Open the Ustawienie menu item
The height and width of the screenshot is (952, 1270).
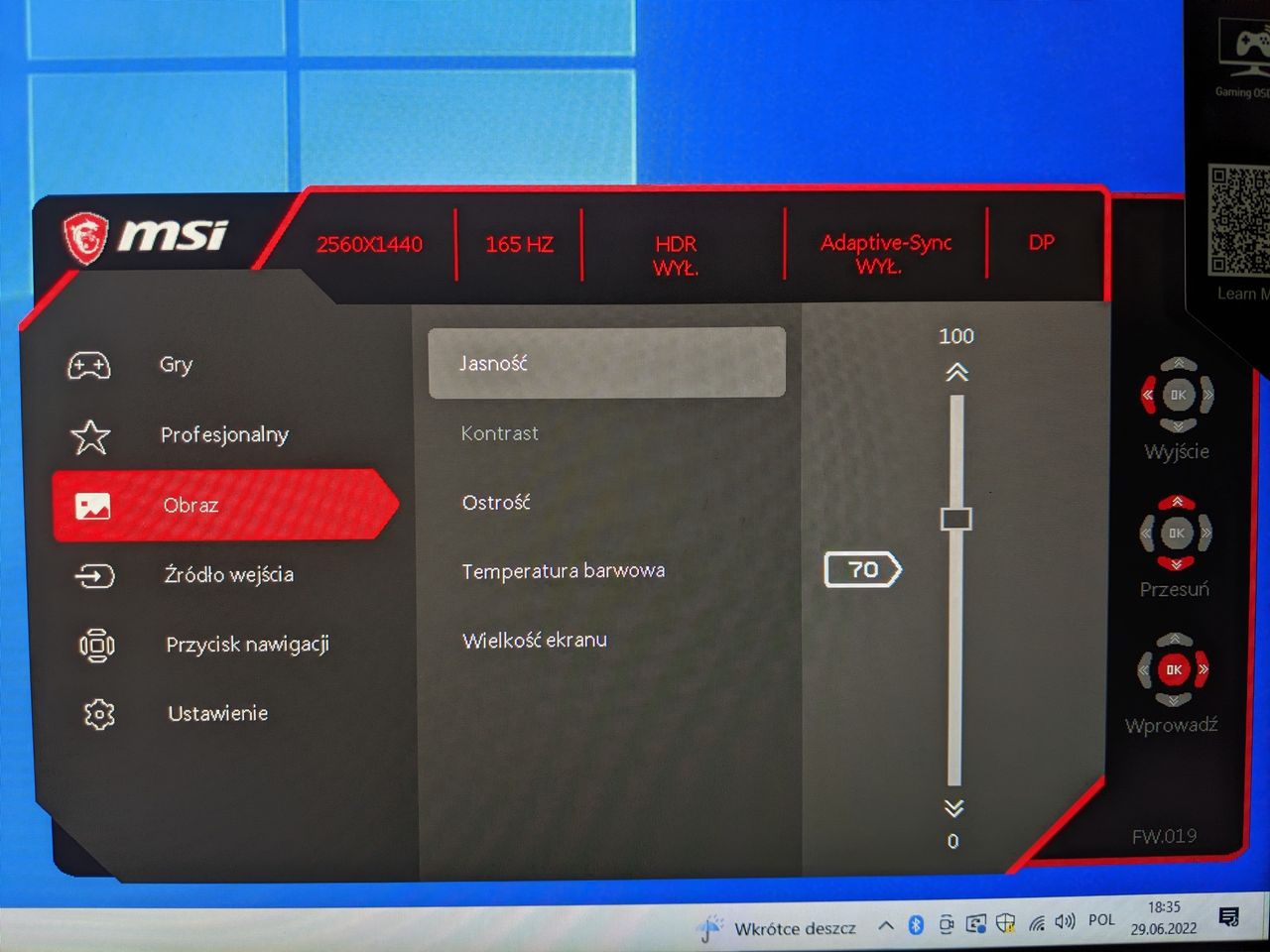[x=217, y=713]
